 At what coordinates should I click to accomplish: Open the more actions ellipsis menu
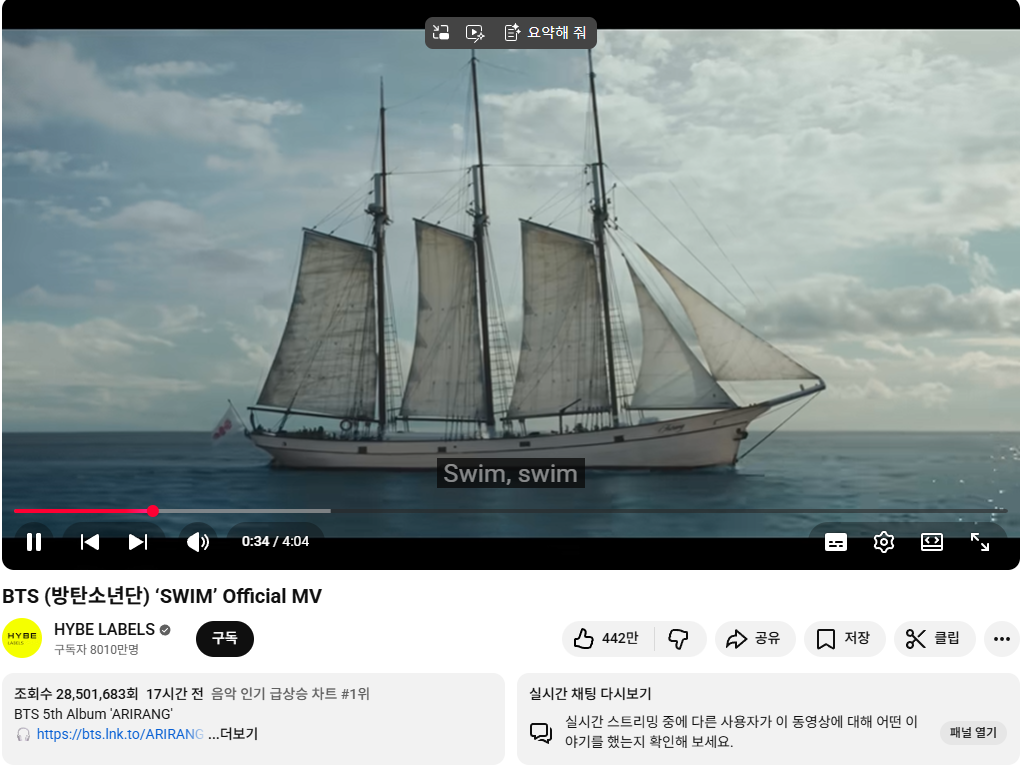(1002, 638)
